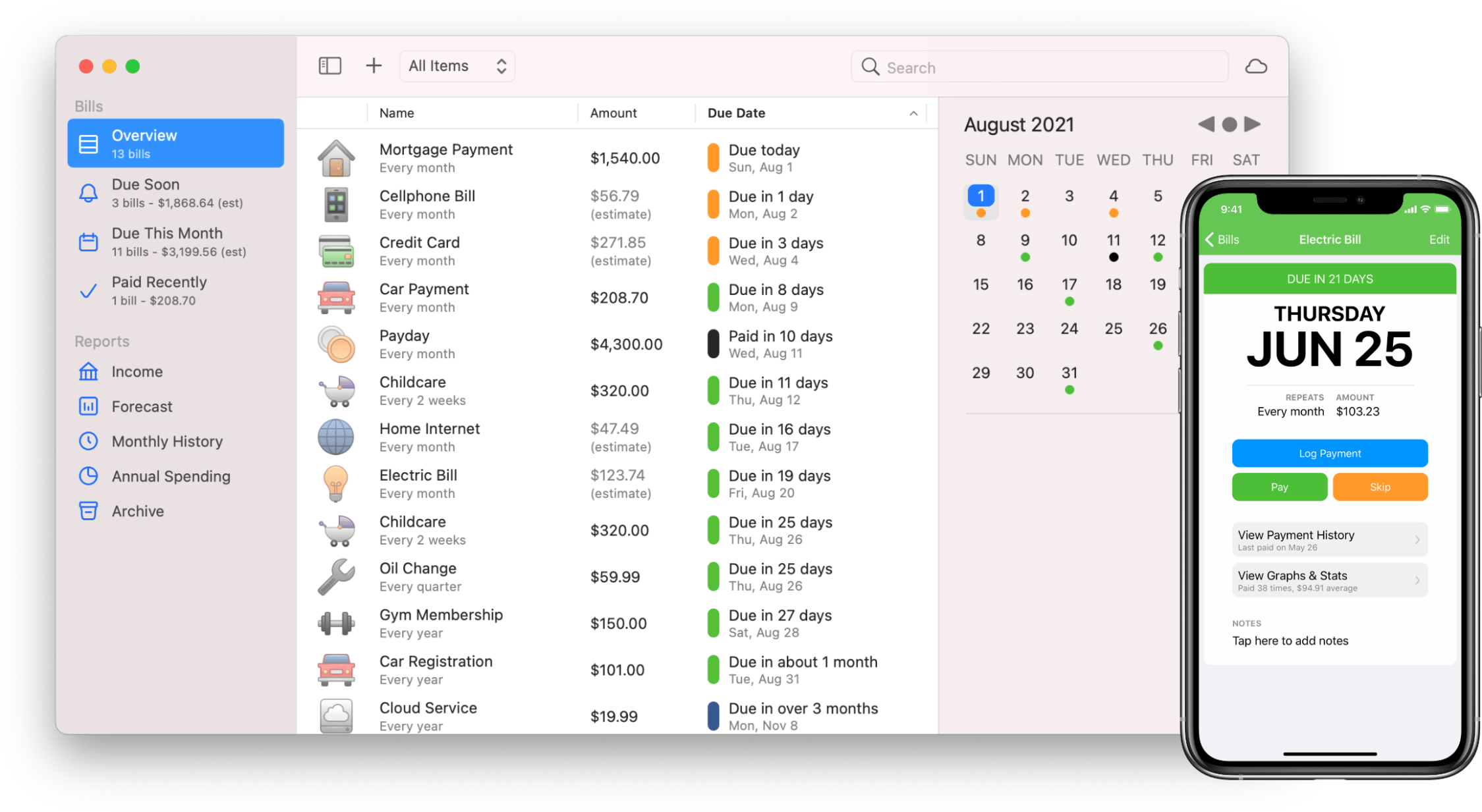Select the Cloud Service drive icon
1482x812 pixels.
(x=336, y=717)
